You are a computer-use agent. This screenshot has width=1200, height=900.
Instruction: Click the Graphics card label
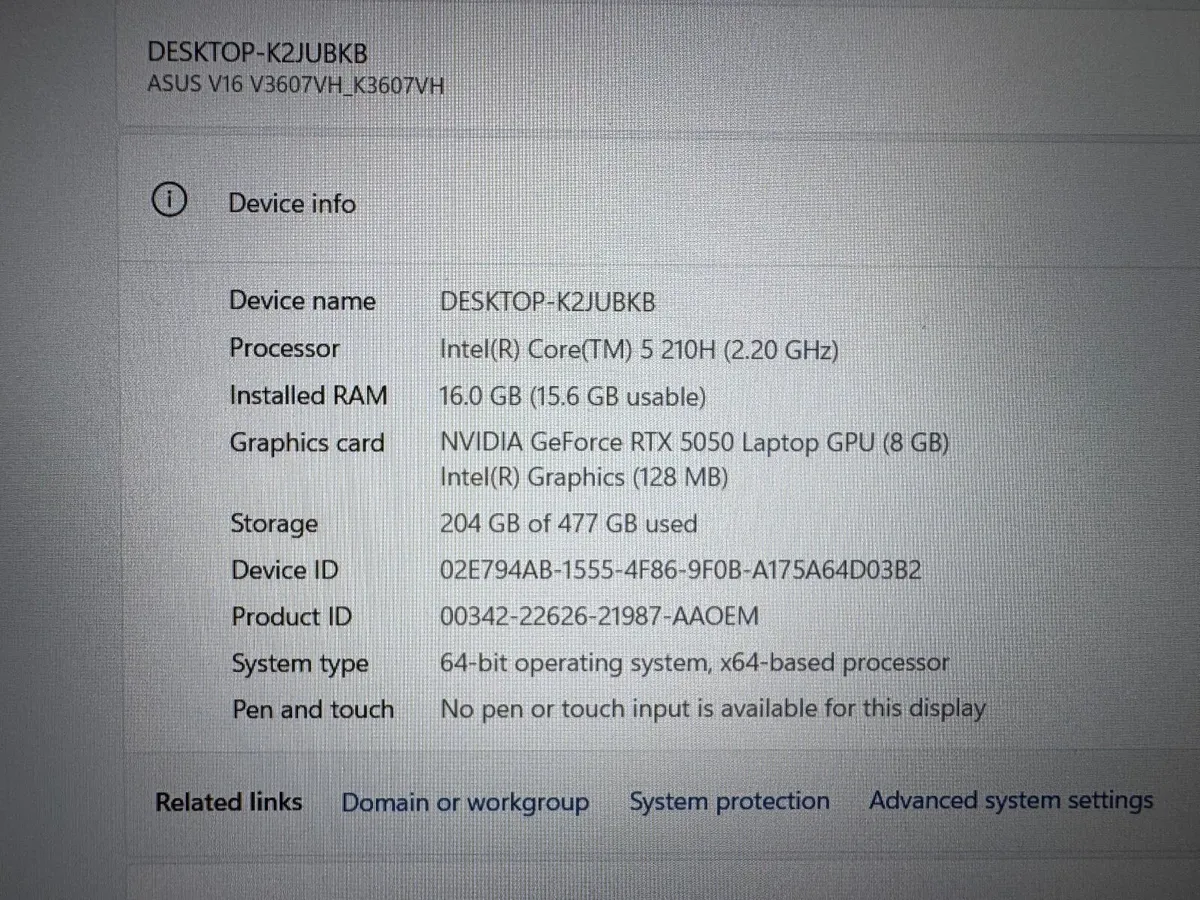pos(307,443)
